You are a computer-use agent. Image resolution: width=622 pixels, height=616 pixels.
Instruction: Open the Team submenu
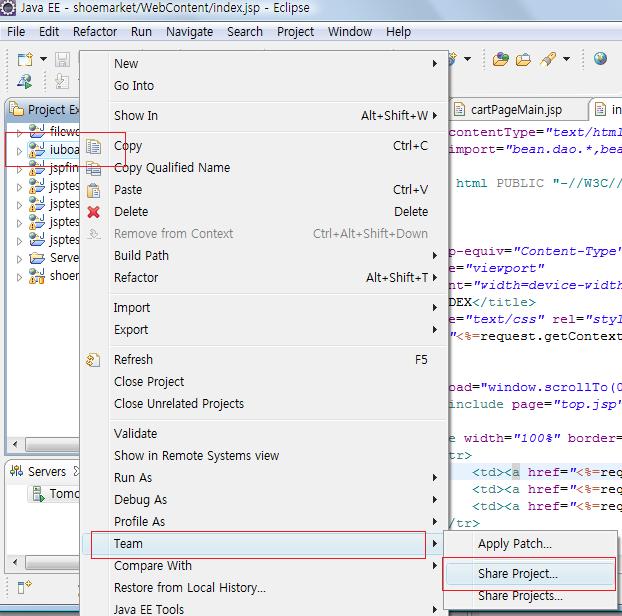click(x=264, y=544)
